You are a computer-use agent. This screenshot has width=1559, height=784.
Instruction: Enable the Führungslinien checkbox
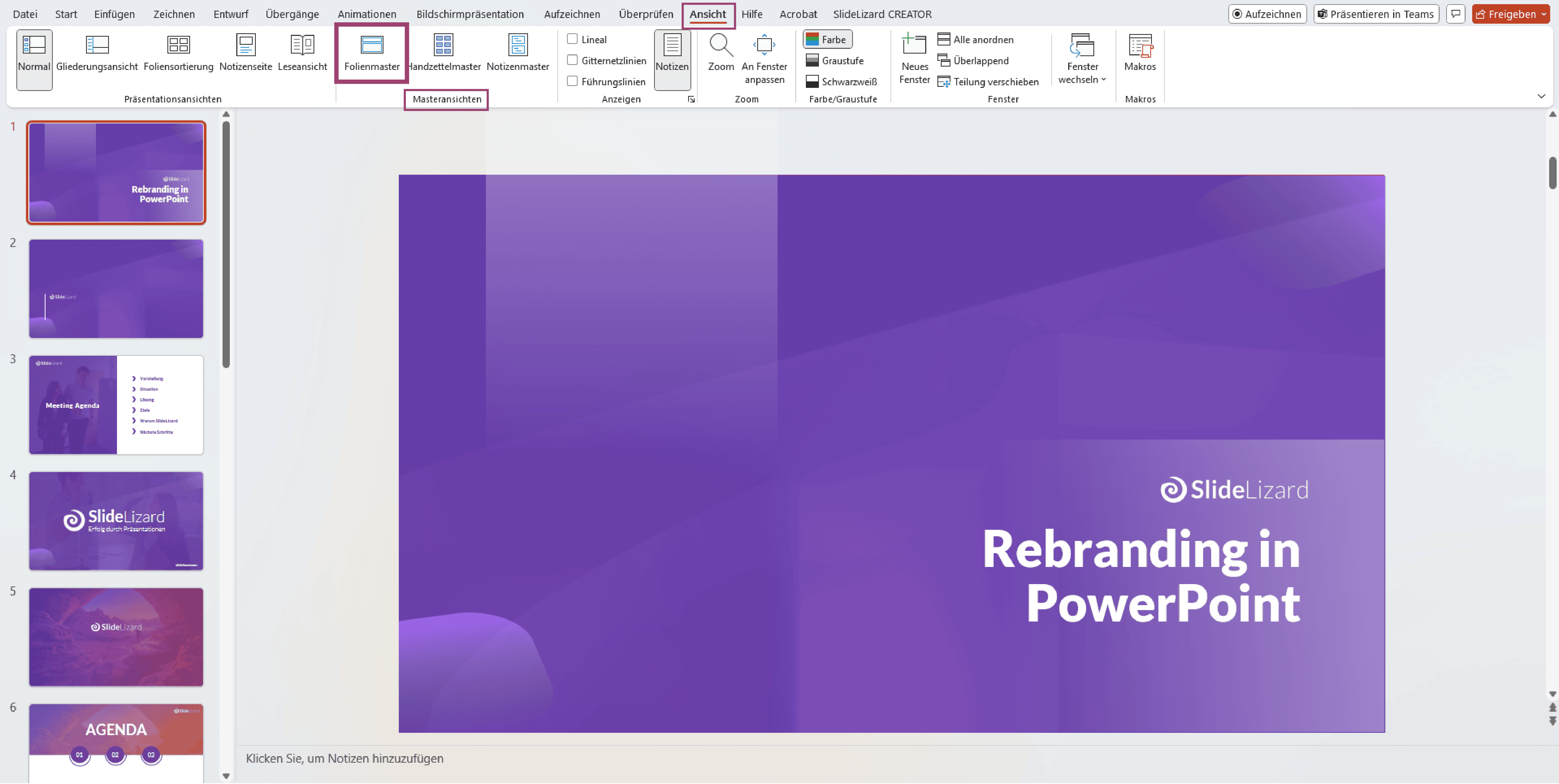coord(572,81)
